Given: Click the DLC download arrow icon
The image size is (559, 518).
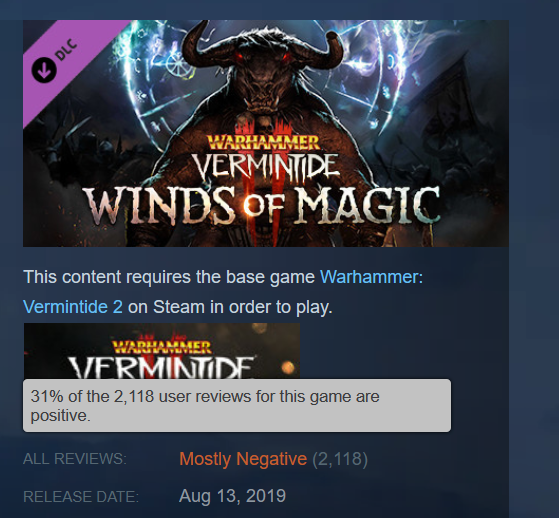Looking at the screenshot, I should coord(44,70).
